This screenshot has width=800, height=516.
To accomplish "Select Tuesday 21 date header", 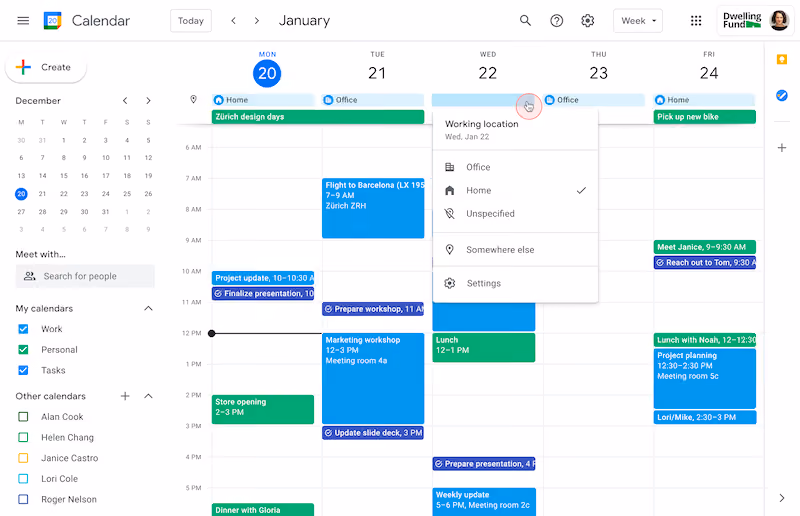I will pos(377,73).
